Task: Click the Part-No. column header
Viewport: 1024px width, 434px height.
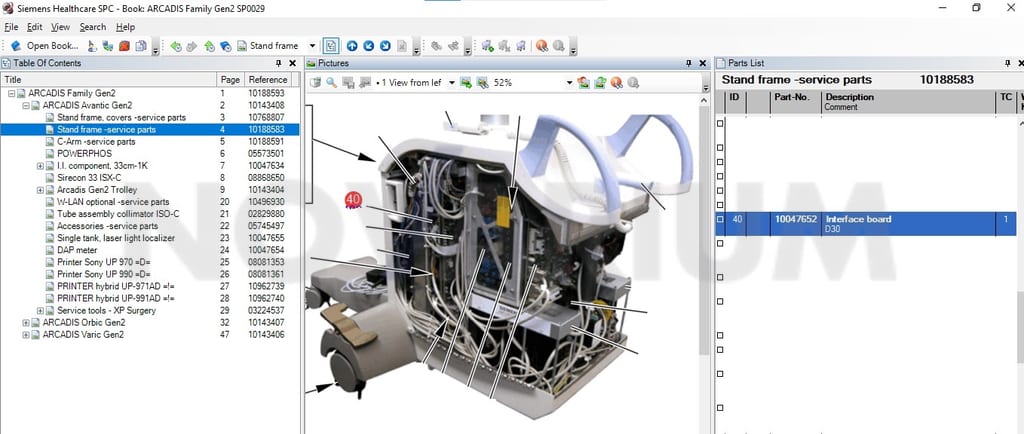Action: [x=795, y=102]
